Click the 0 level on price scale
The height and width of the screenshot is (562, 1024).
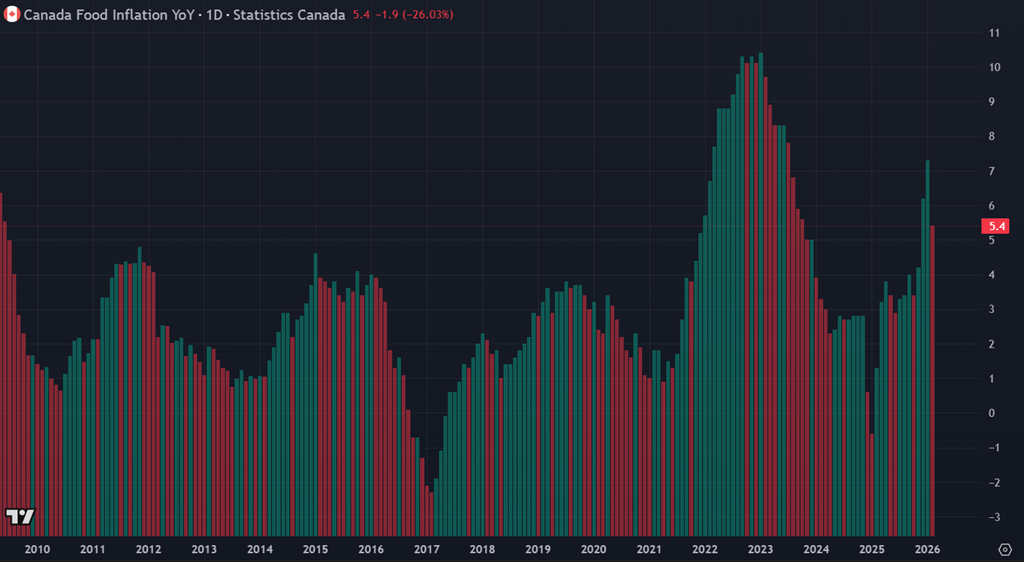[x=994, y=413]
